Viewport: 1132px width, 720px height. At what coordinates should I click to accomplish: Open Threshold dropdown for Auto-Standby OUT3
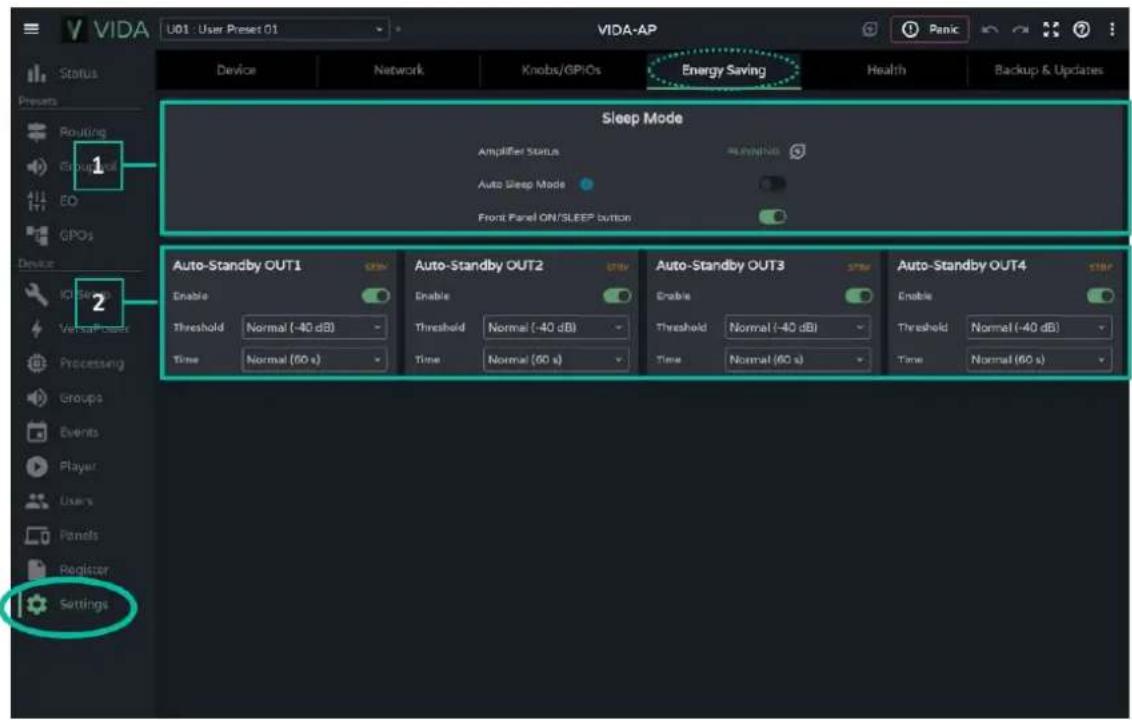pyautogui.click(x=797, y=327)
